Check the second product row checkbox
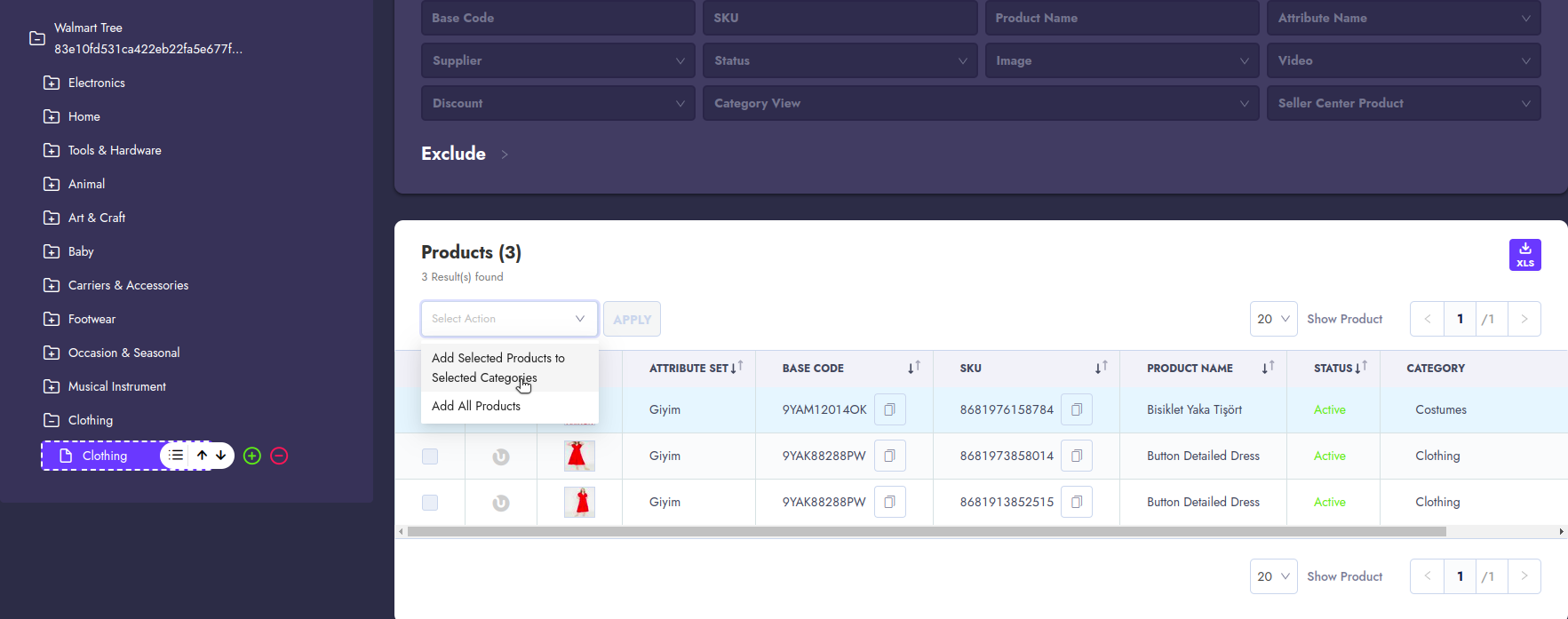Viewport: 1568px width, 619px height. (430, 456)
